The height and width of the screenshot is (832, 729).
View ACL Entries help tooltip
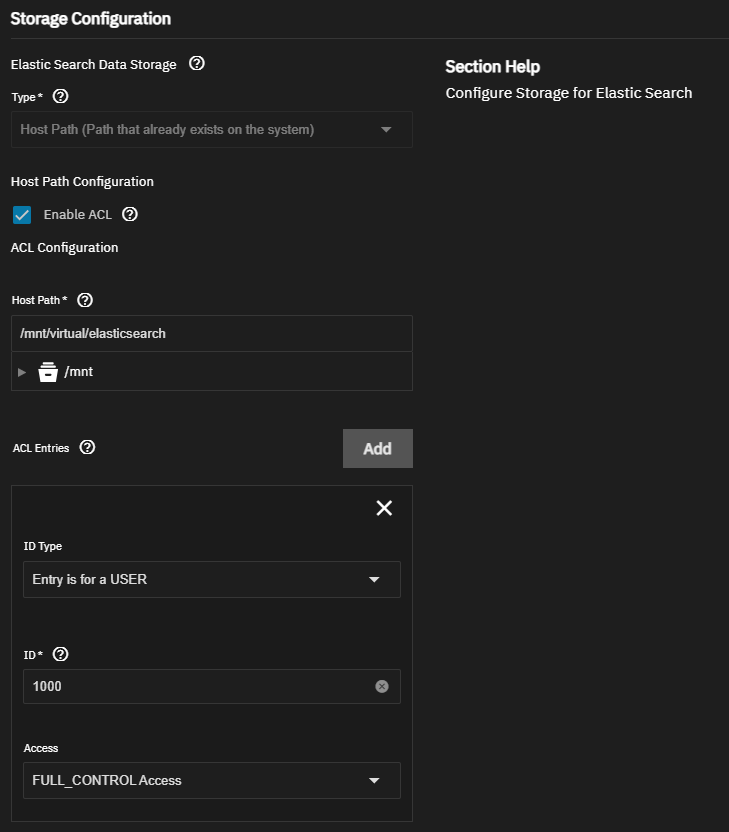88,447
